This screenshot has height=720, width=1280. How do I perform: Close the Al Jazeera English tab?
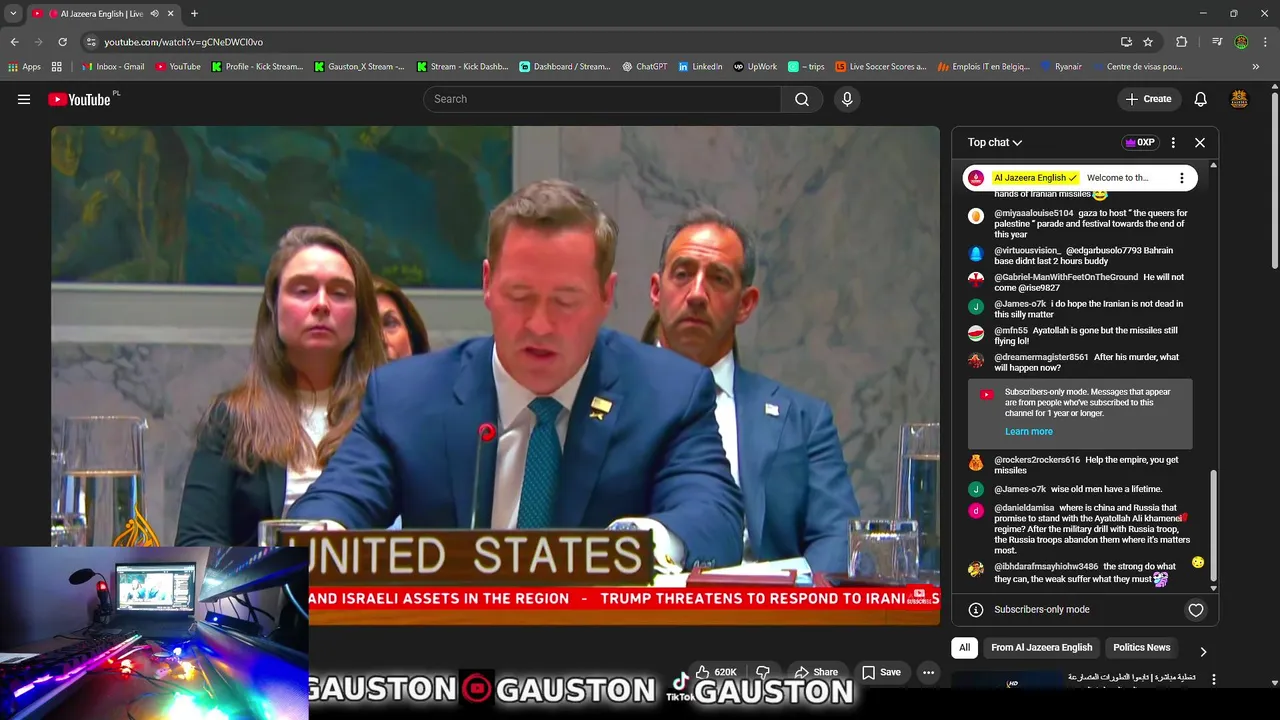point(171,13)
